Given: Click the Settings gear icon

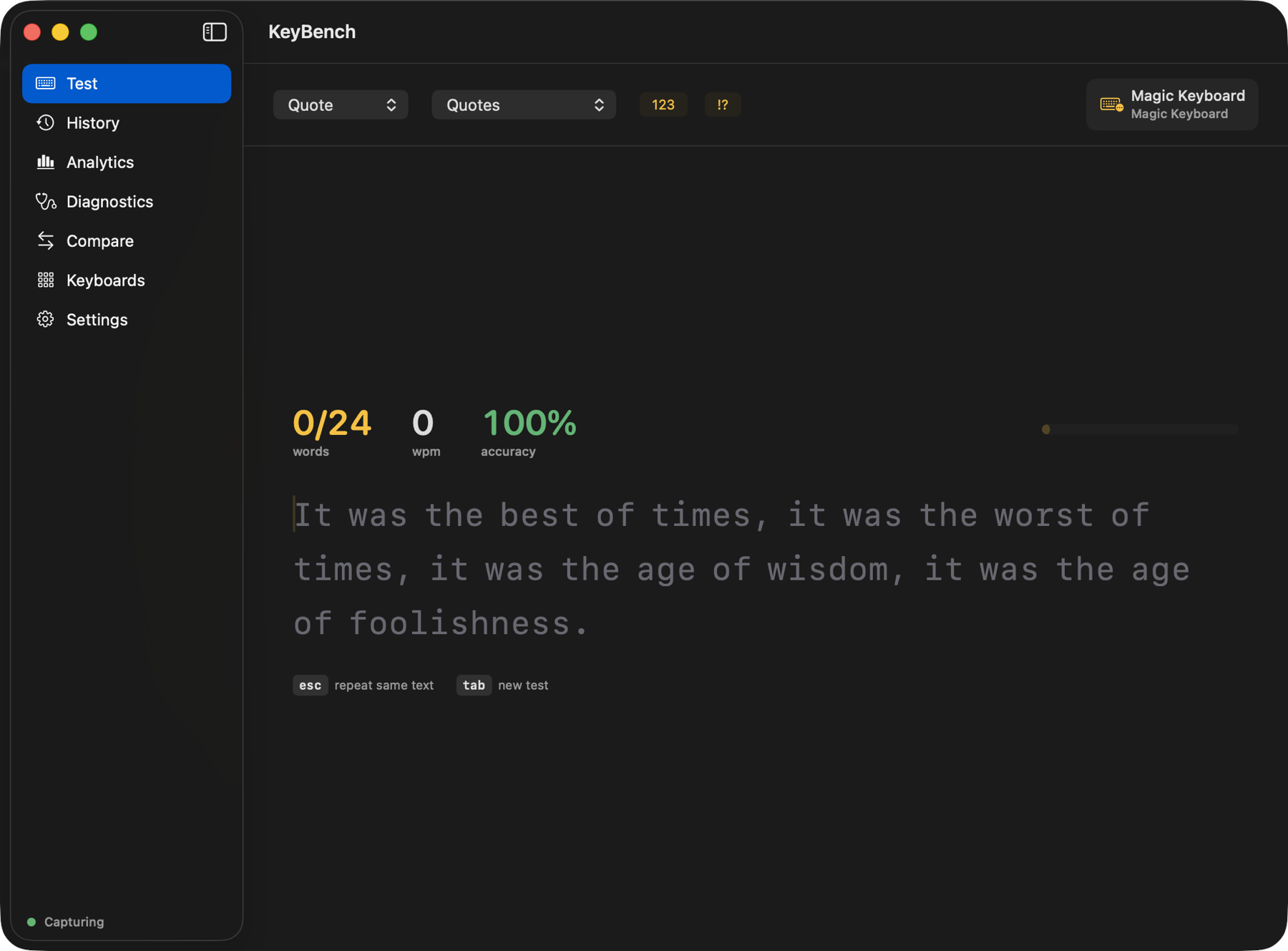Looking at the screenshot, I should click(x=46, y=320).
